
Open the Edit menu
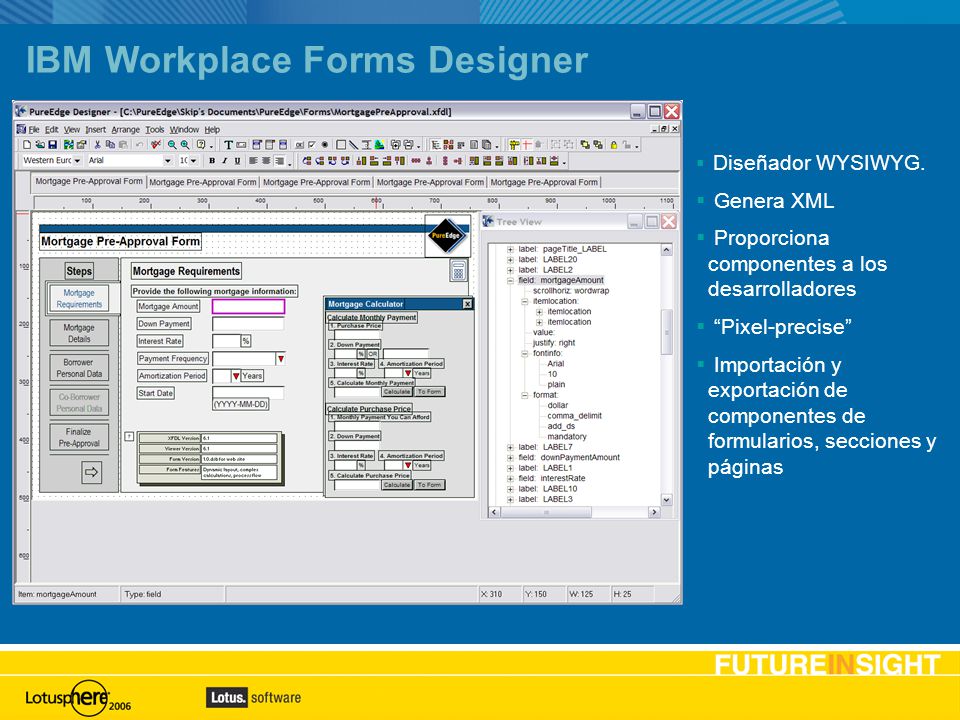pyautogui.click(x=51, y=129)
